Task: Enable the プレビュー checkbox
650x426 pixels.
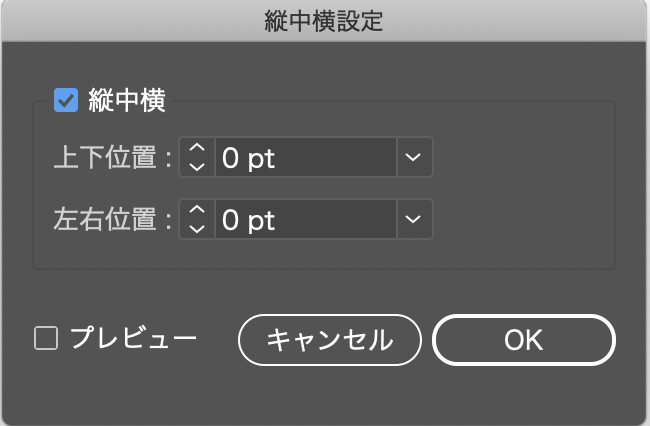Action: (x=46, y=338)
